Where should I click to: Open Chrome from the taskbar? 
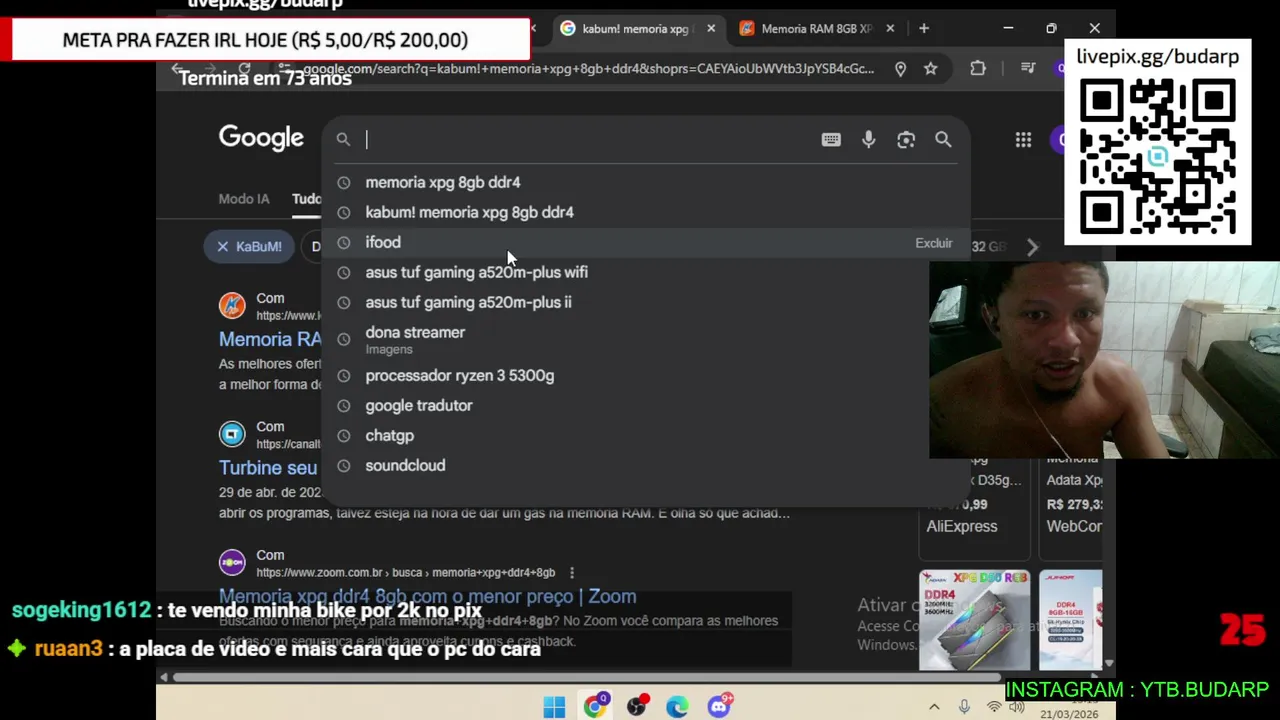click(x=596, y=707)
